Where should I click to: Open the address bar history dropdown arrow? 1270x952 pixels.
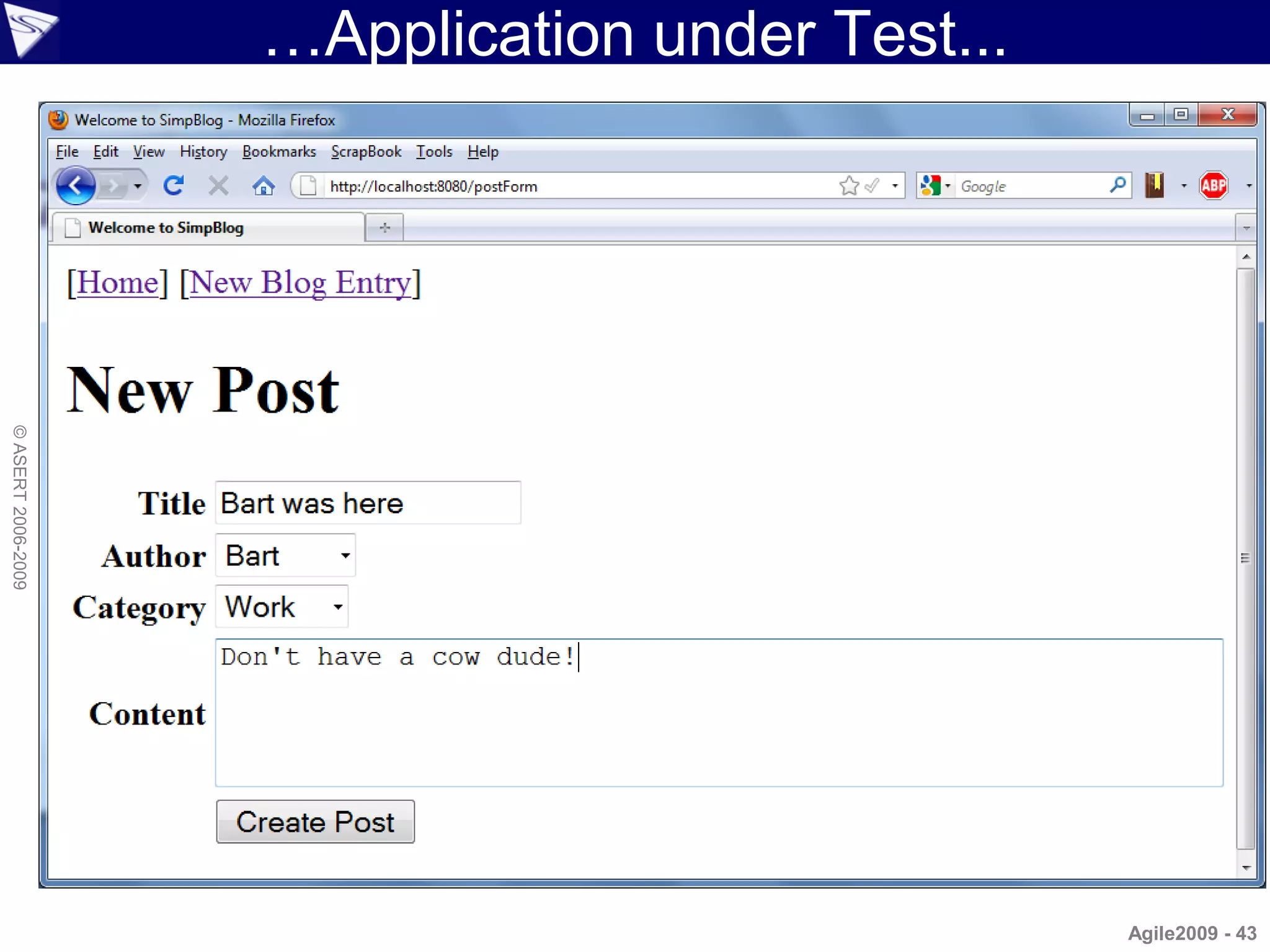coord(895,185)
